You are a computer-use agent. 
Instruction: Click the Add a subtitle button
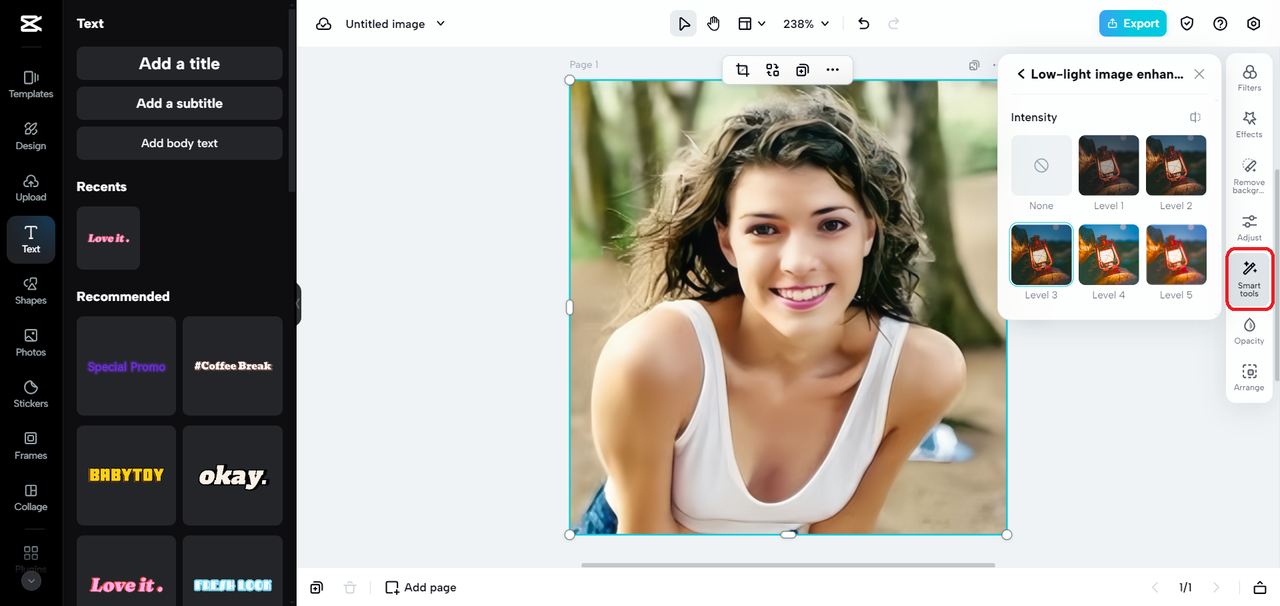click(x=179, y=103)
